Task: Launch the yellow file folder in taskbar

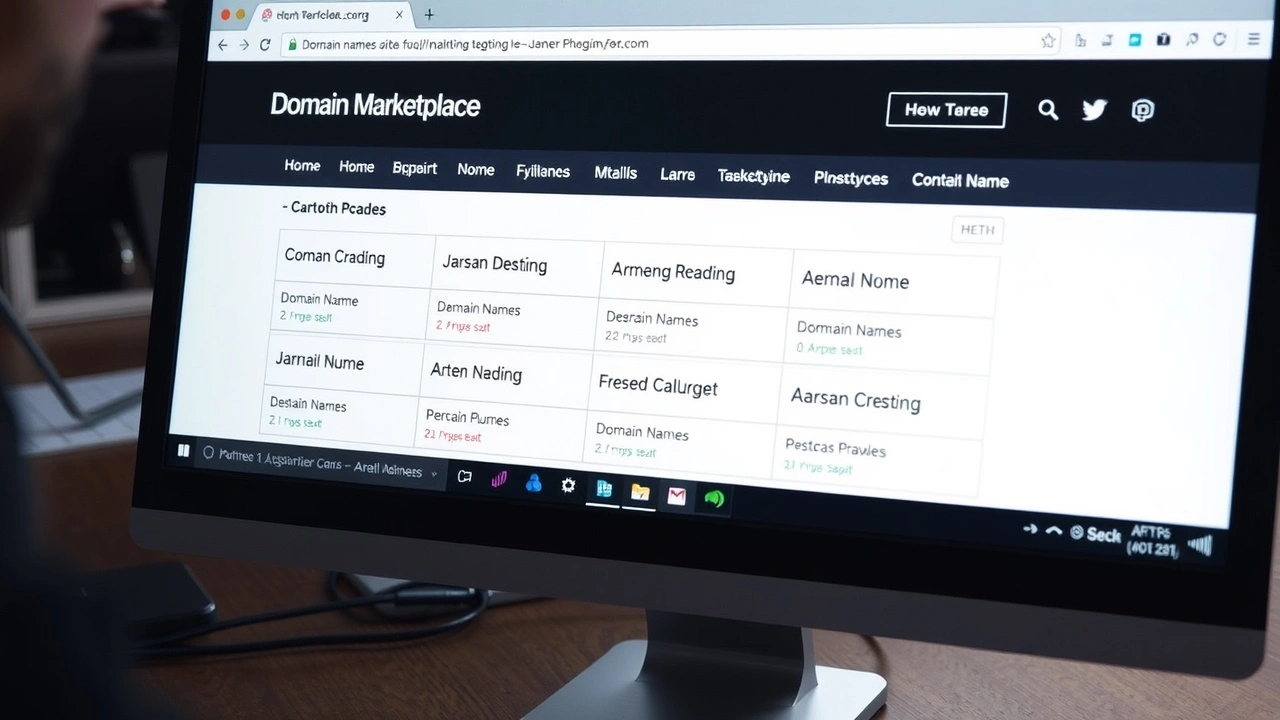Action: pos(640,492)
